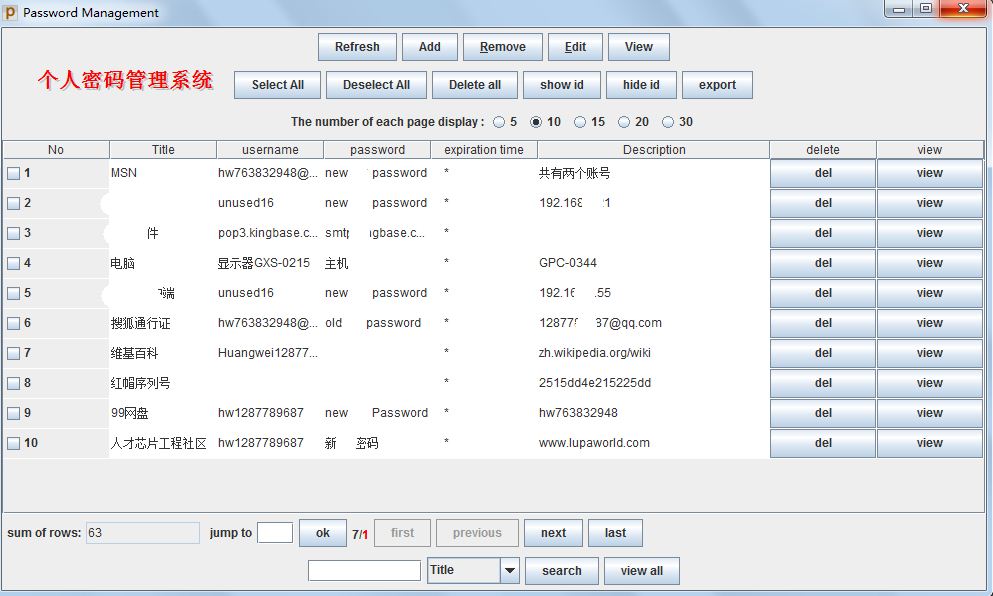Click the Refresh button
Screen dimensions: 993x596
[x=357, y=47]
